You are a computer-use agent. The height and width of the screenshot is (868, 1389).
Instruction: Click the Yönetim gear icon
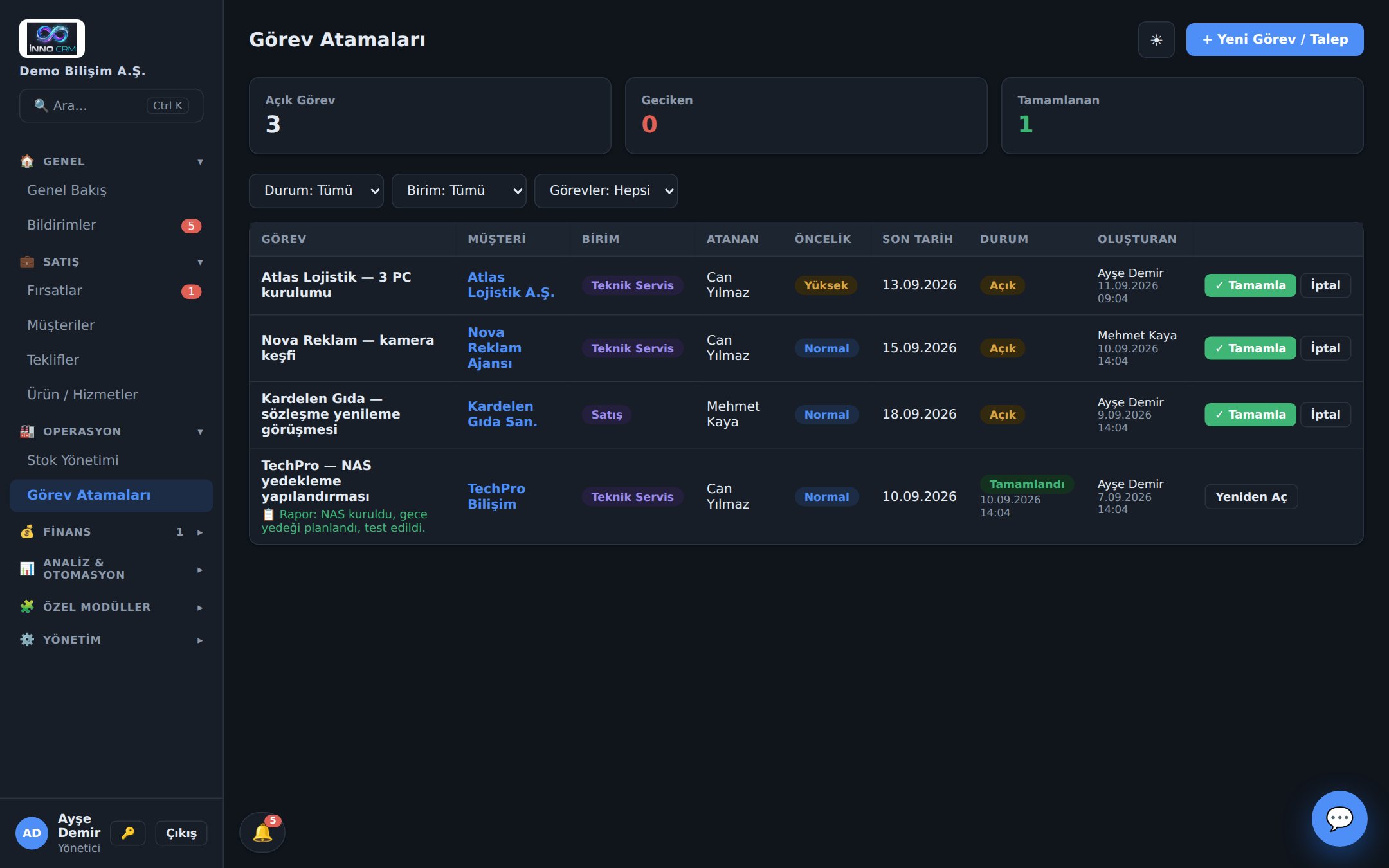[27, 640]
